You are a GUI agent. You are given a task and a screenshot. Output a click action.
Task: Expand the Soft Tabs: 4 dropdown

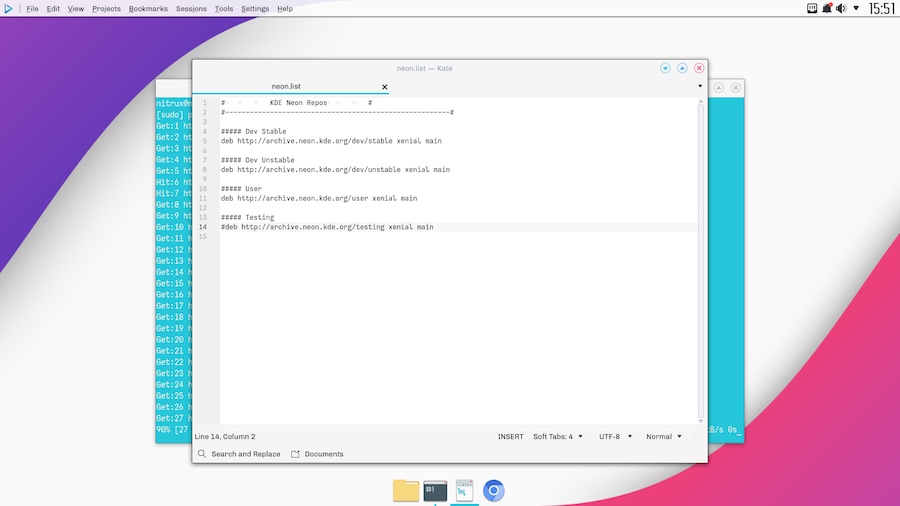pos(558,437)
